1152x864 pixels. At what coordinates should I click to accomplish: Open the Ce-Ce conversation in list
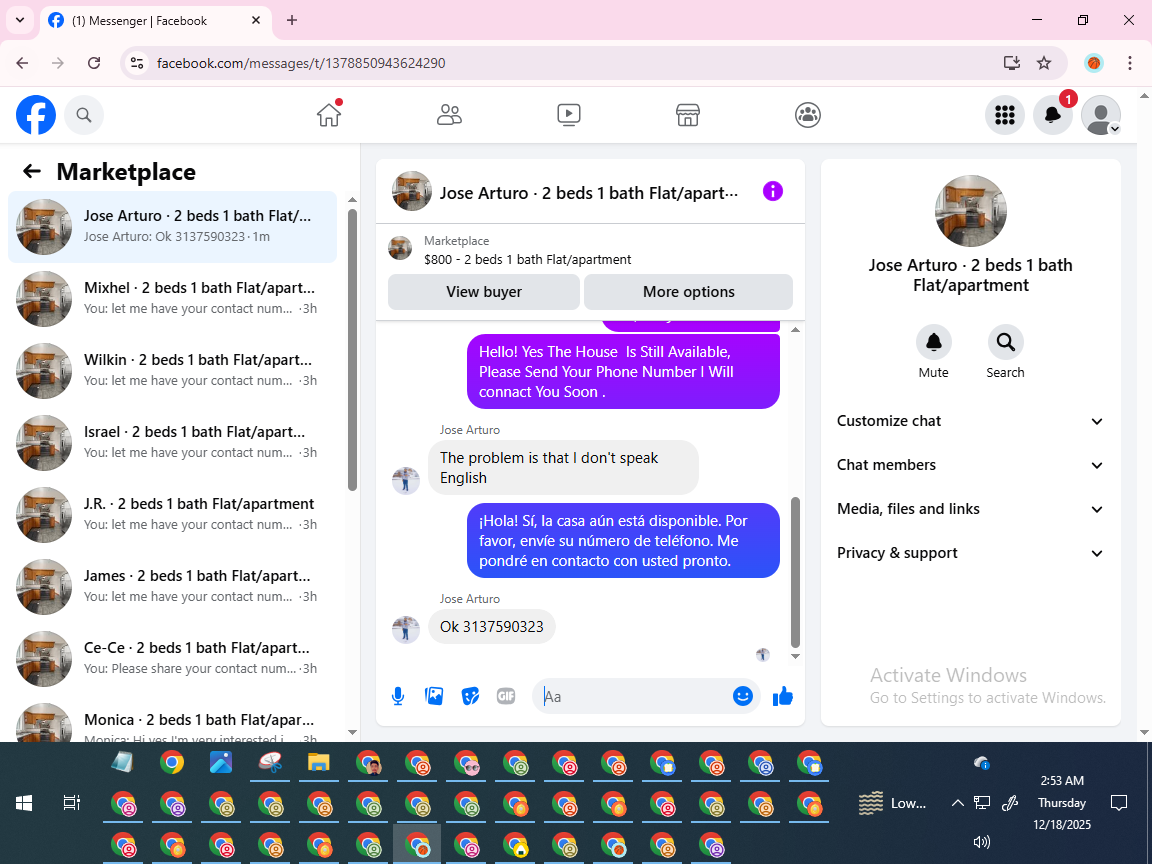point(173,658)
